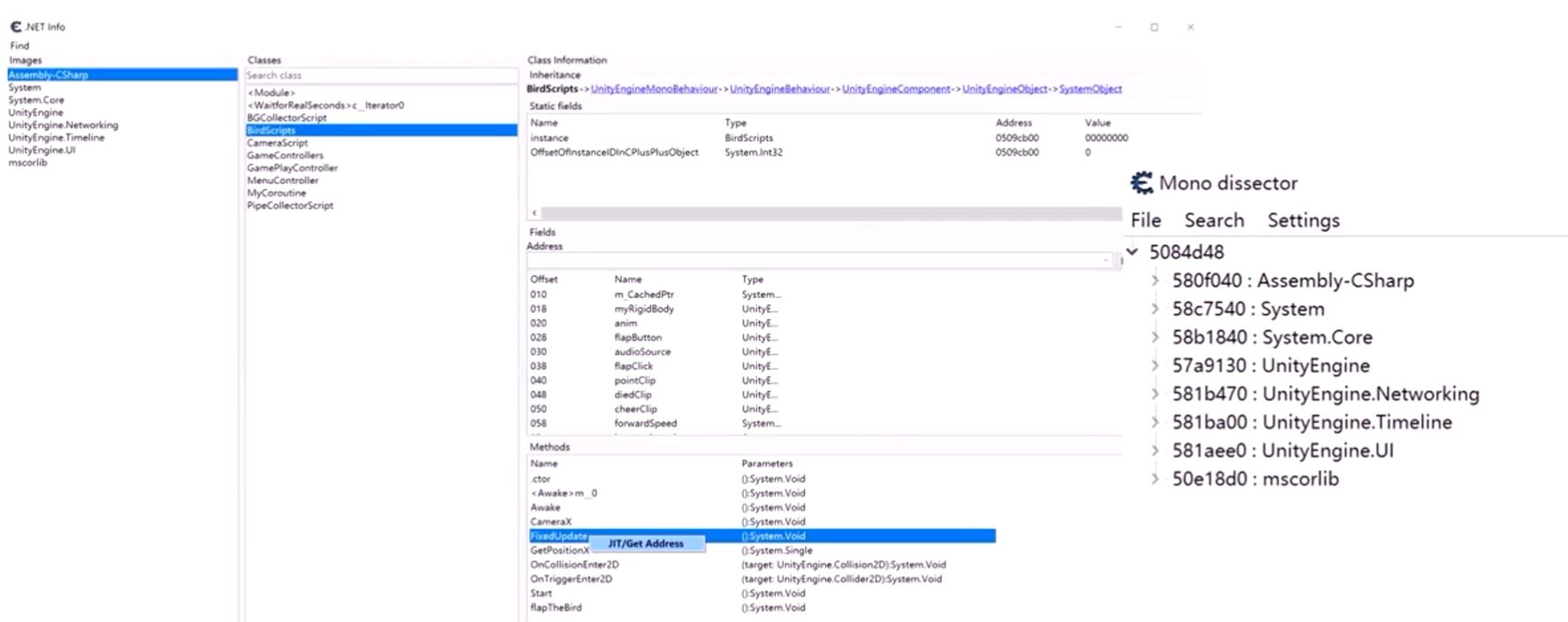Follow the UnityEngineMonoBehaviour inheritance link
This screenshot has height=622, width=1568.
tap(654, 89)
